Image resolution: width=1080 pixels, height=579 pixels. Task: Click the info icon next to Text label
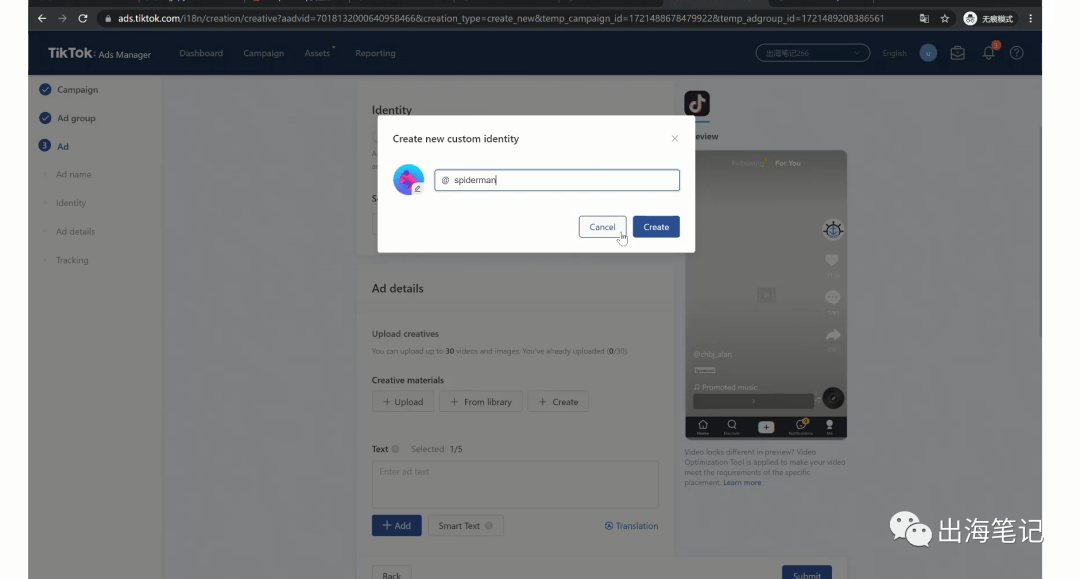pyautogui.click(x=395, y=449)
